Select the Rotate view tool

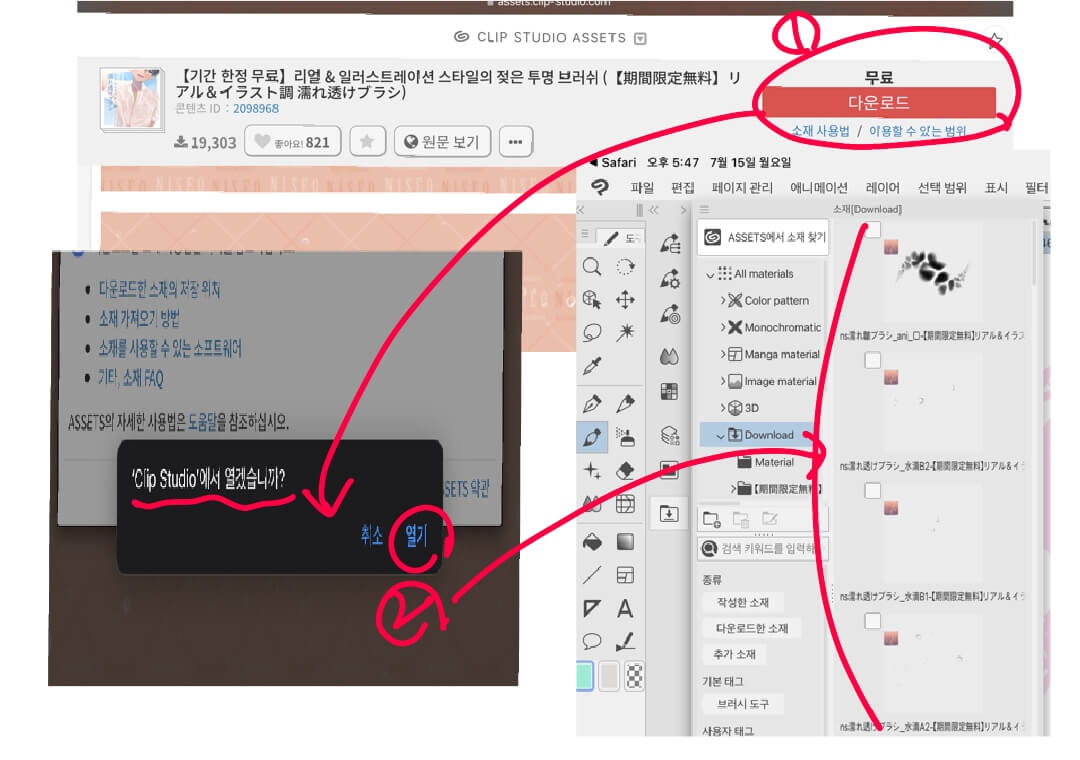pyautogui.click(x=625, y=267)
